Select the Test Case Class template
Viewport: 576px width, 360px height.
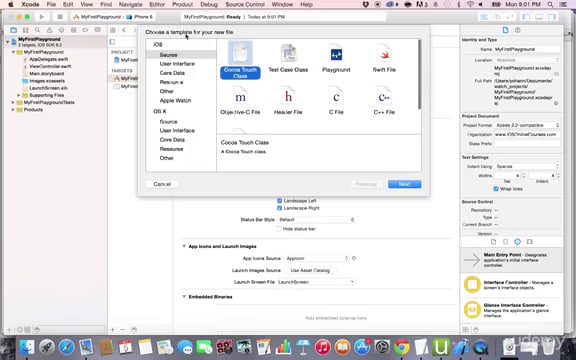tap(288, 58)
